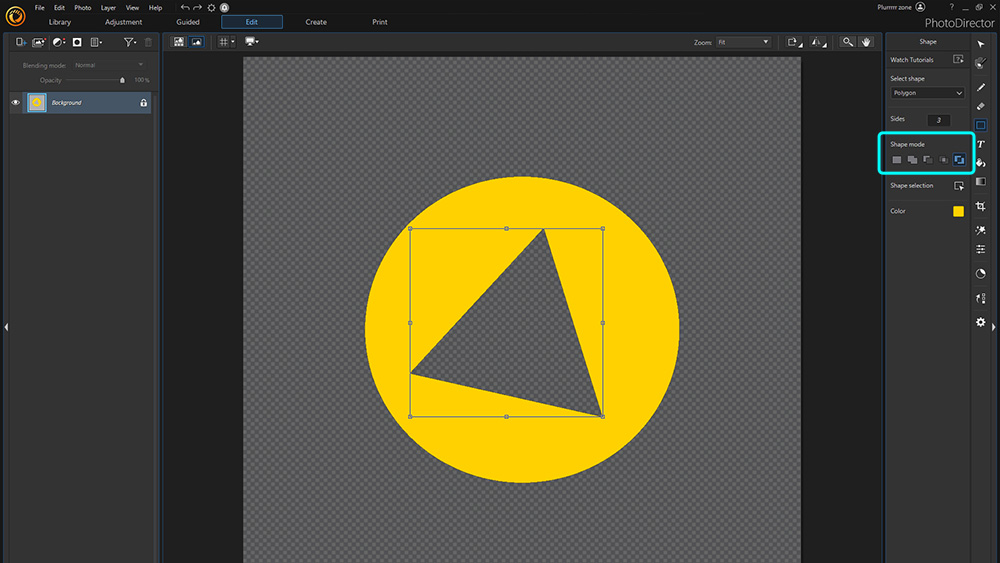This screenshot has width=1000, height=563.
Task: Choose the subtract shape mode (third)
Action: click(x=928, y=160)
